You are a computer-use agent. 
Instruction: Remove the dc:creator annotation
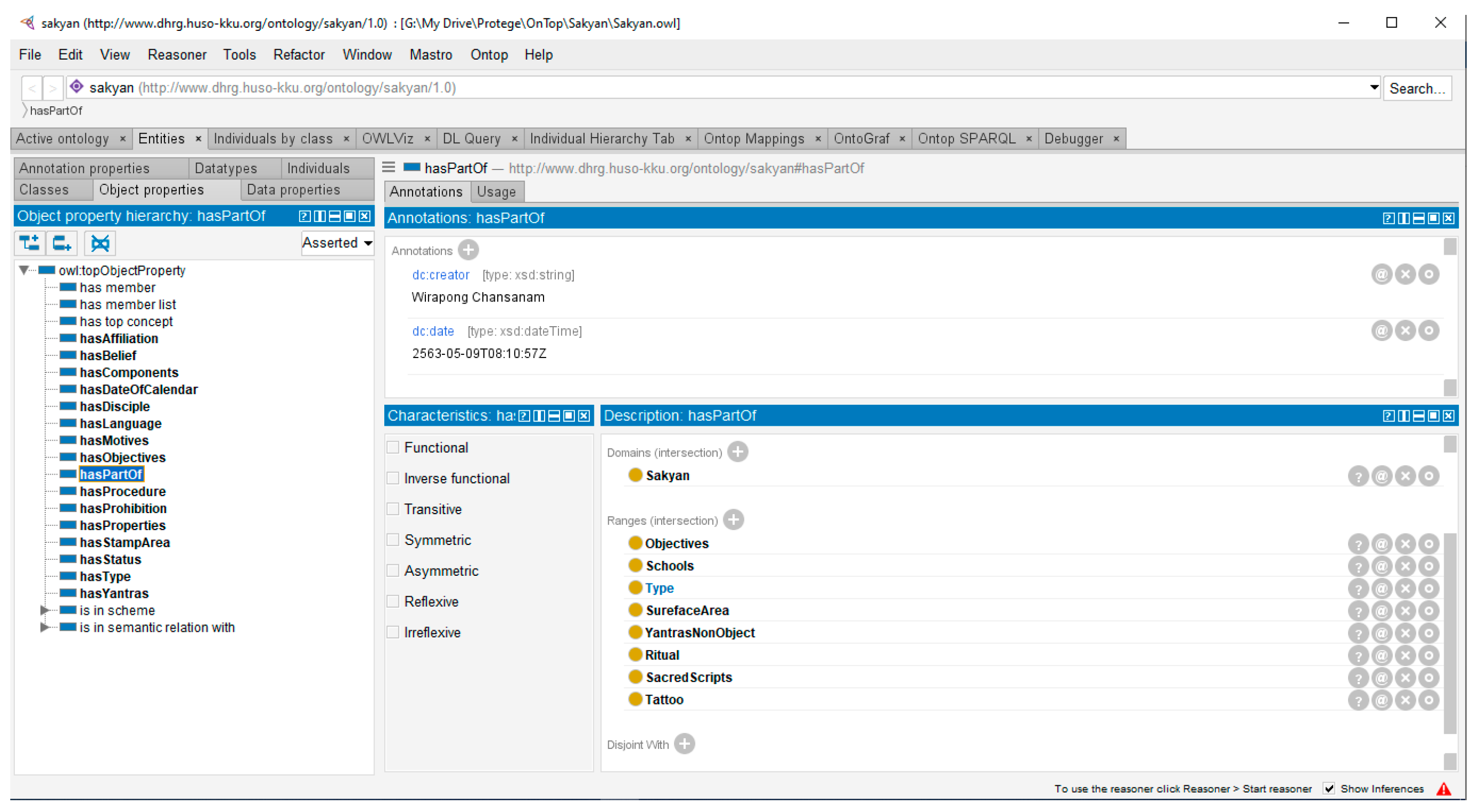tap(1405, 275)
